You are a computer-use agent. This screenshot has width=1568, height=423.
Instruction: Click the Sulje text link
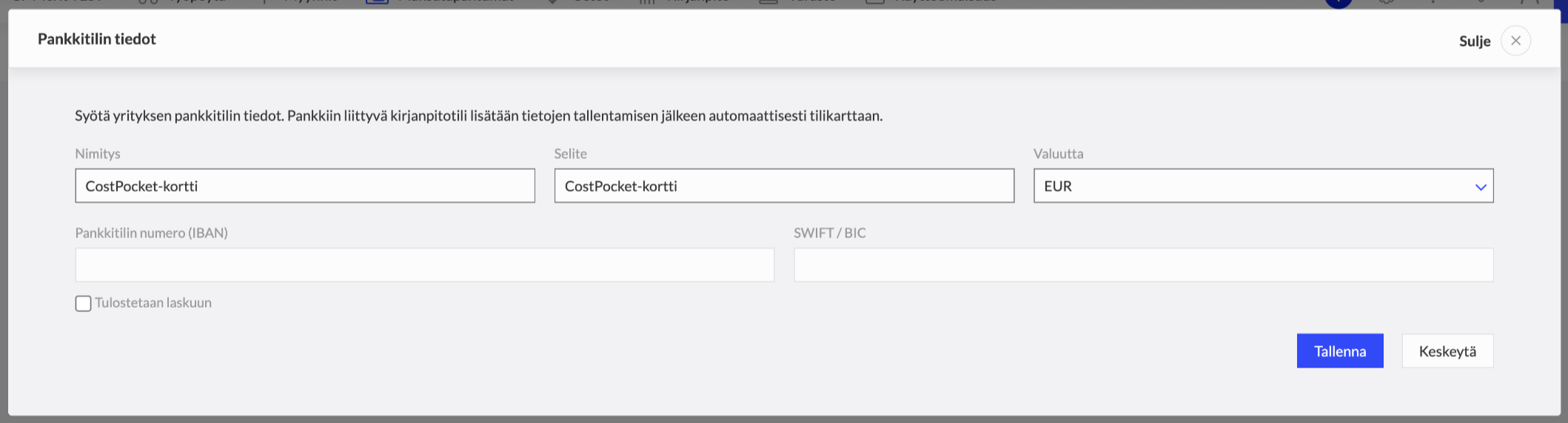(x=1474, y=41)
